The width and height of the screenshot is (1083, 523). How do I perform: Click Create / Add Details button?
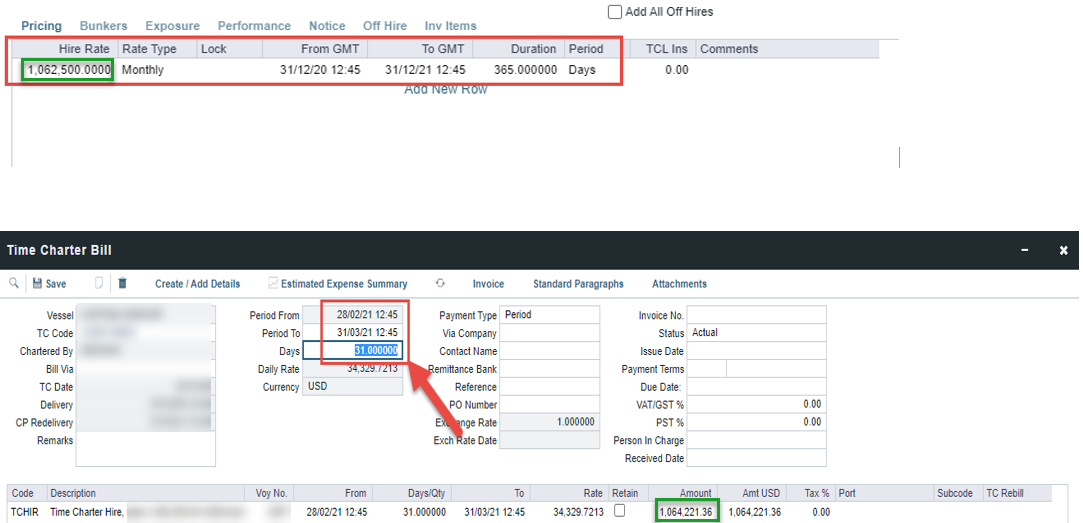[x=197, y=284]
